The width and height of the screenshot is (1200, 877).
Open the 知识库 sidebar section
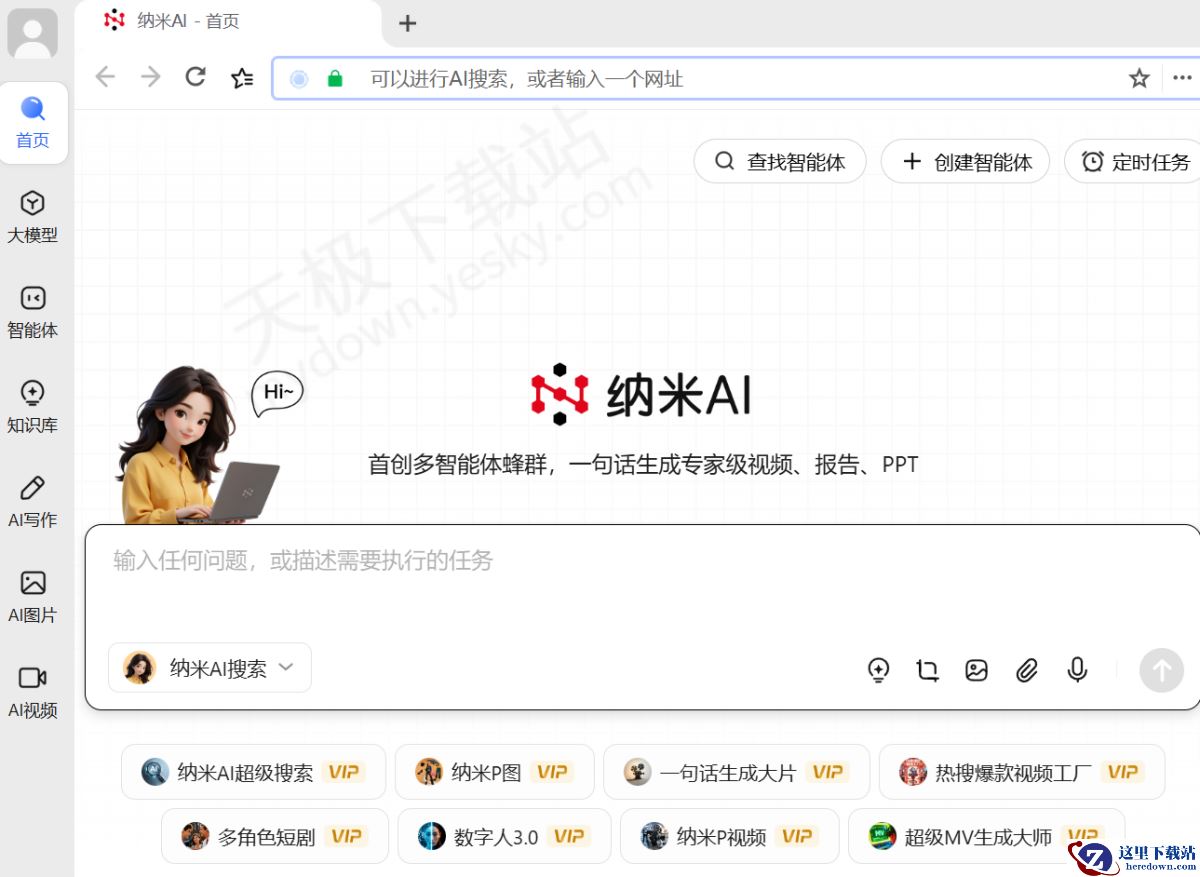coord(32,408)
